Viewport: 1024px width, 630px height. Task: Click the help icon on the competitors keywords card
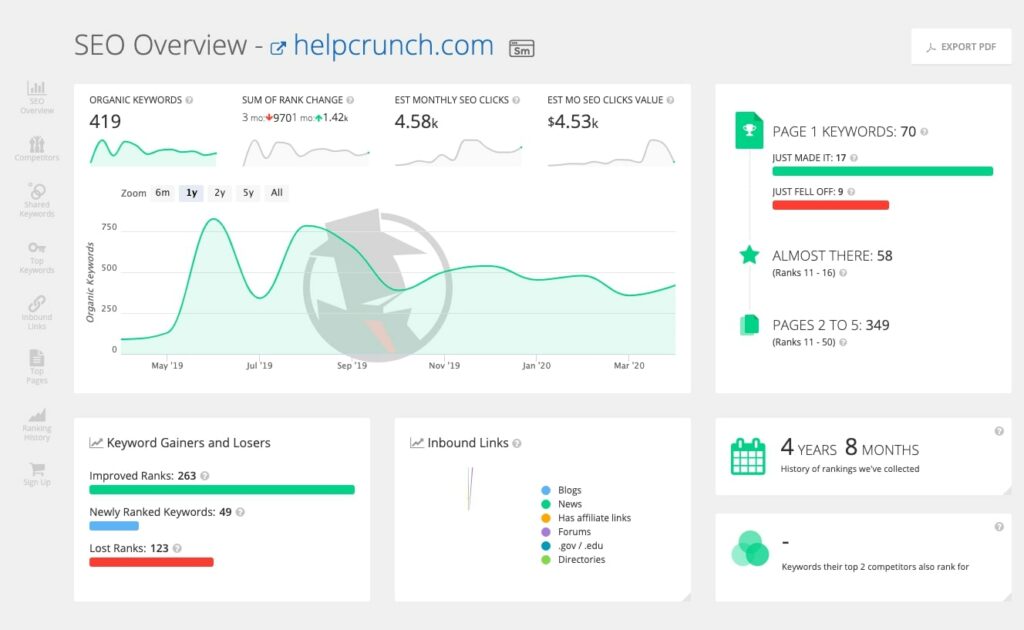coord(999,527)
